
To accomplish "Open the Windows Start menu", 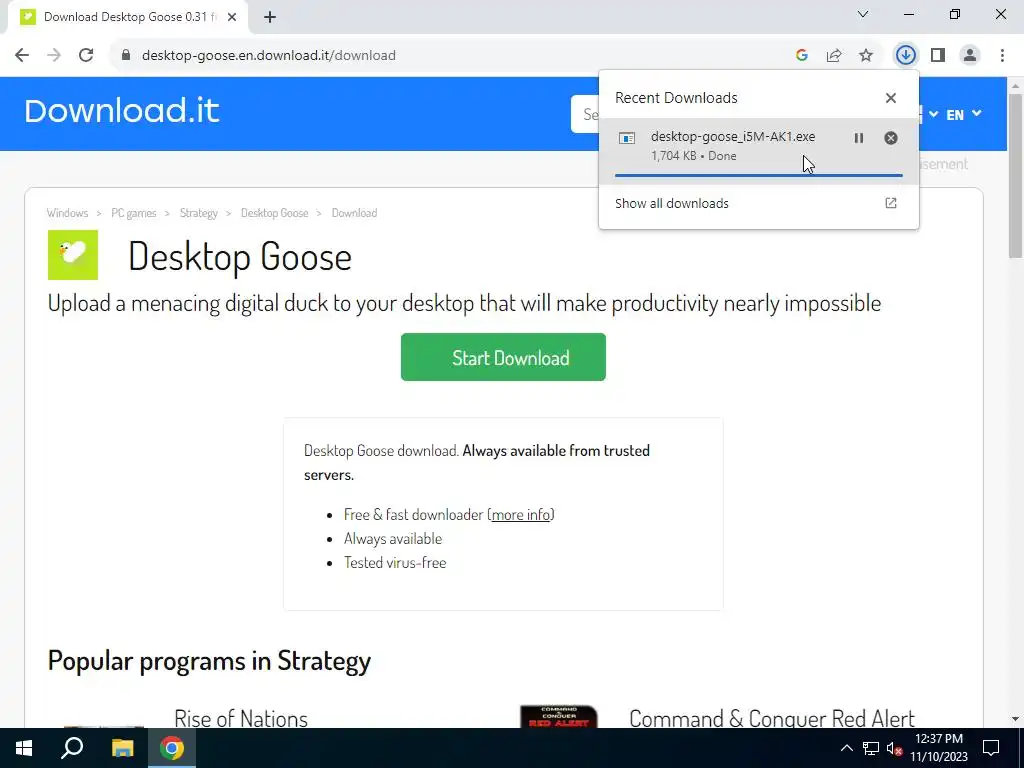I will coord(24,748).
